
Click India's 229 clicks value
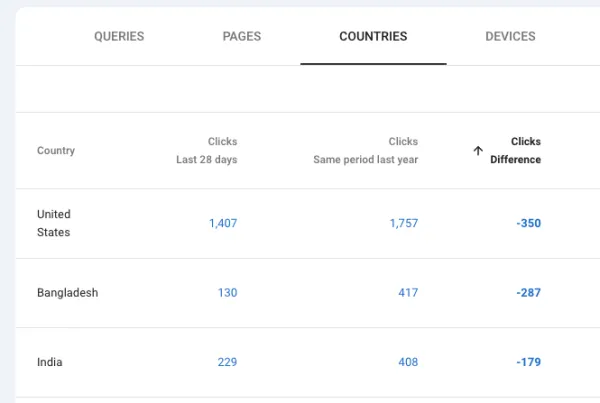(227, 362)
